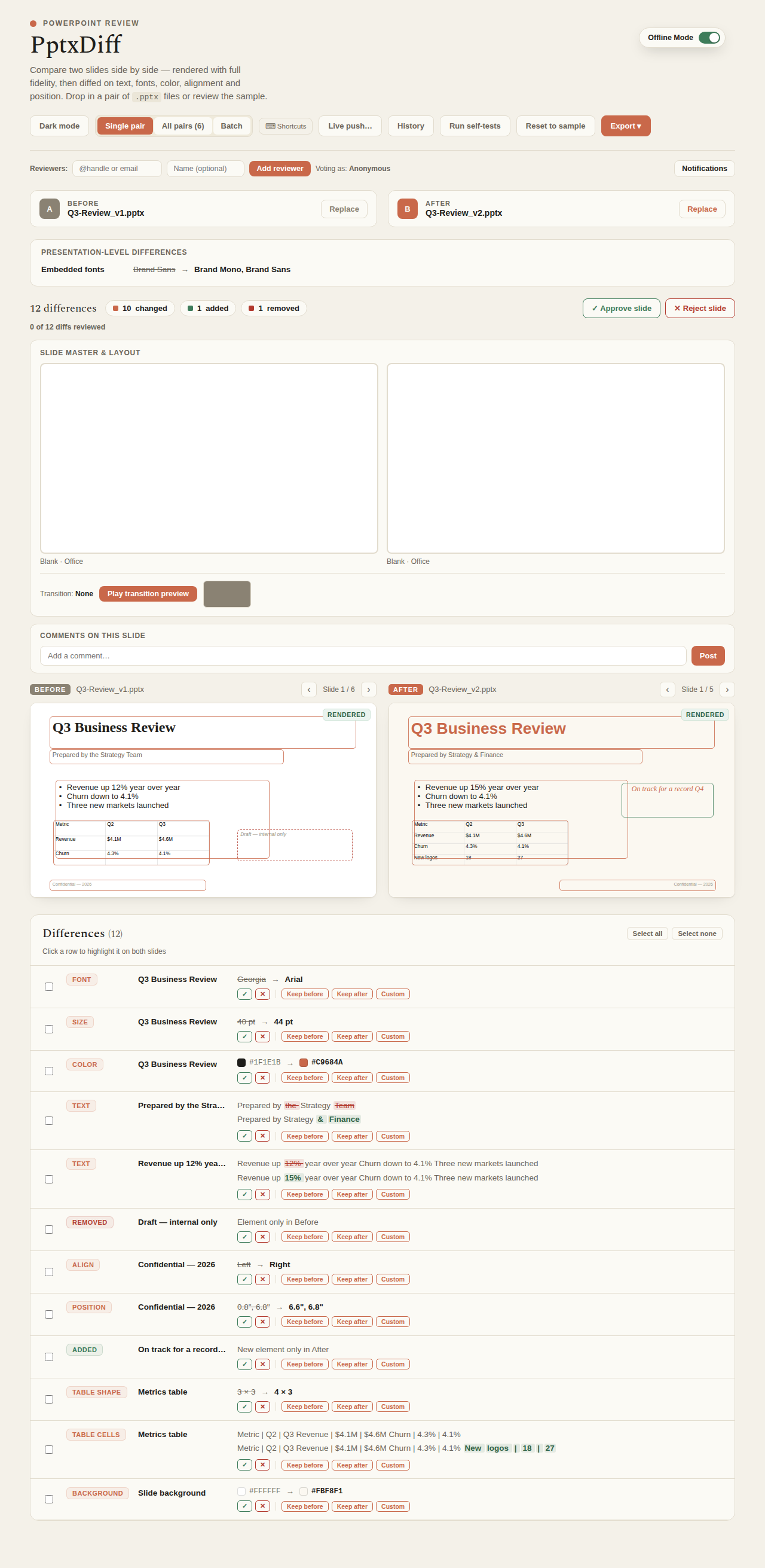Reject the TABLE SHAPE change with X
This screenshot has height=1568, width=765.
[263, 1407]
